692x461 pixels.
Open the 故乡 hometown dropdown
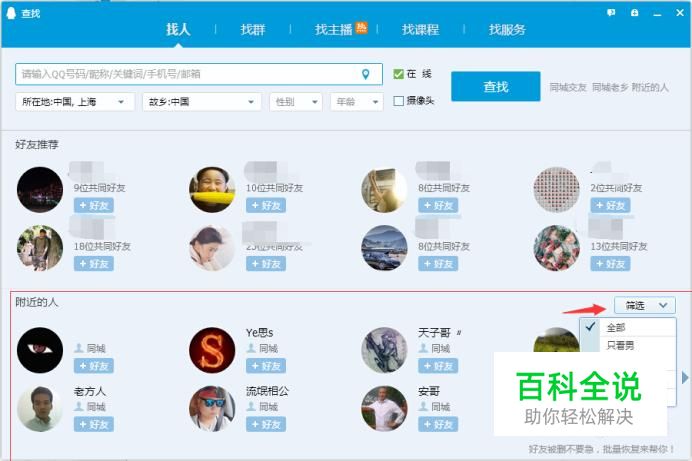click(202, 102)
